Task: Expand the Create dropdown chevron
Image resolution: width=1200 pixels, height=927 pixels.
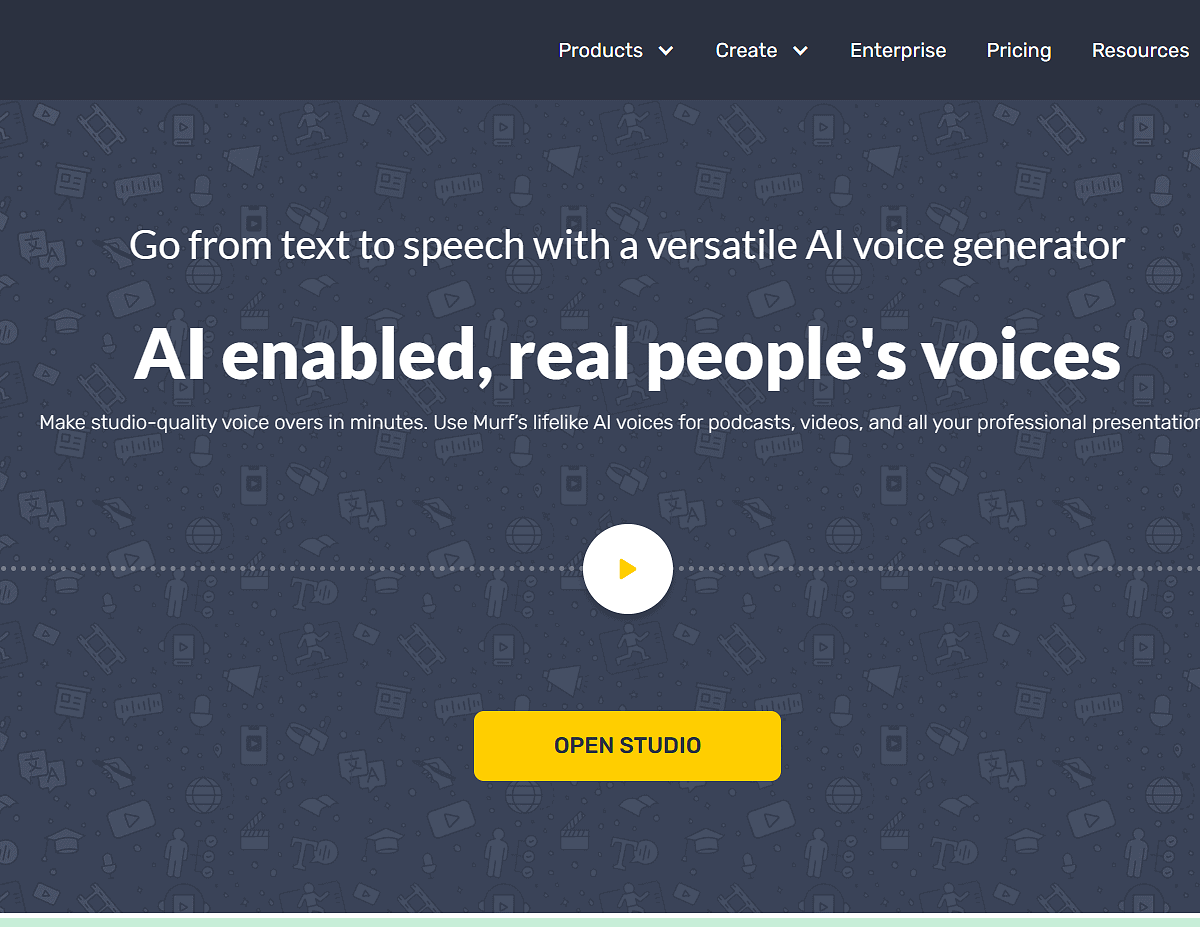Action: click(800, 50)
